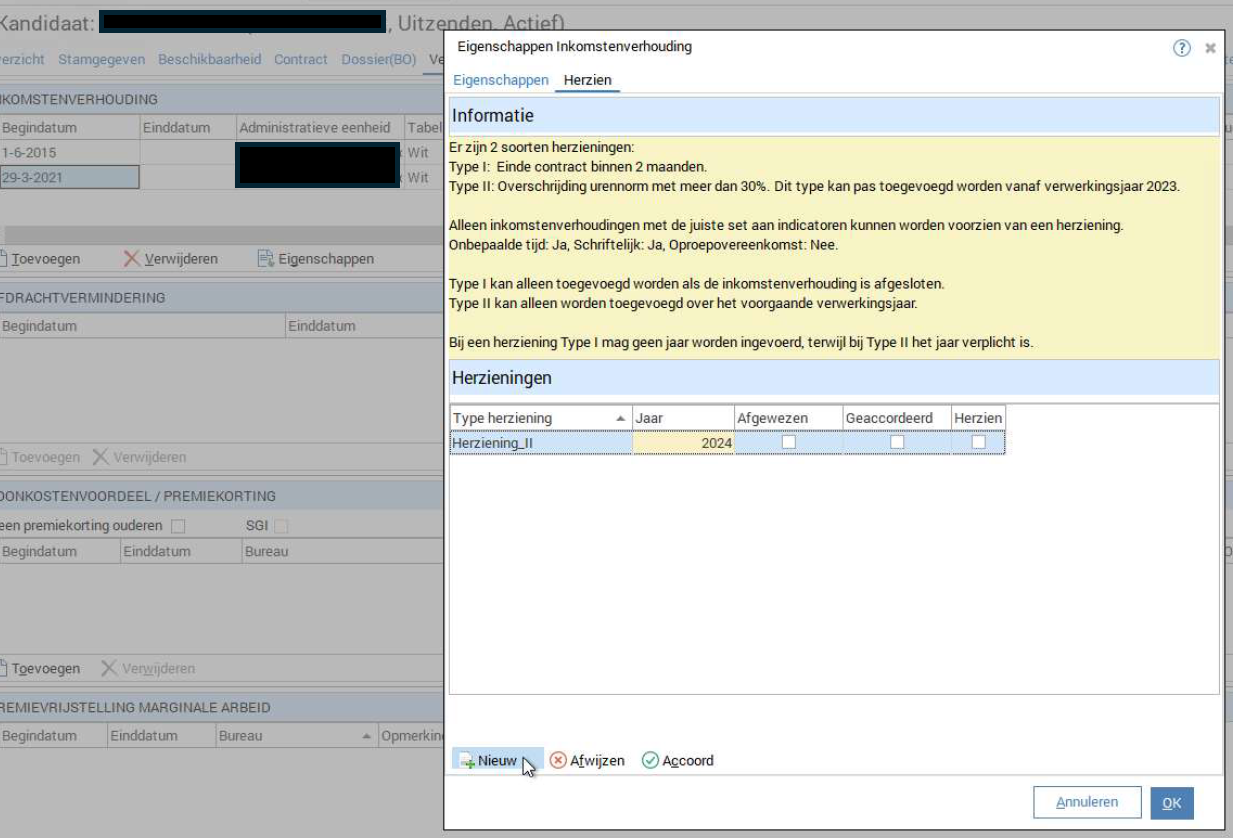Open the Stamgegeven tab
Image resolution: width=1233 pixels, height=838 pixels.
(x=102, y=59)
